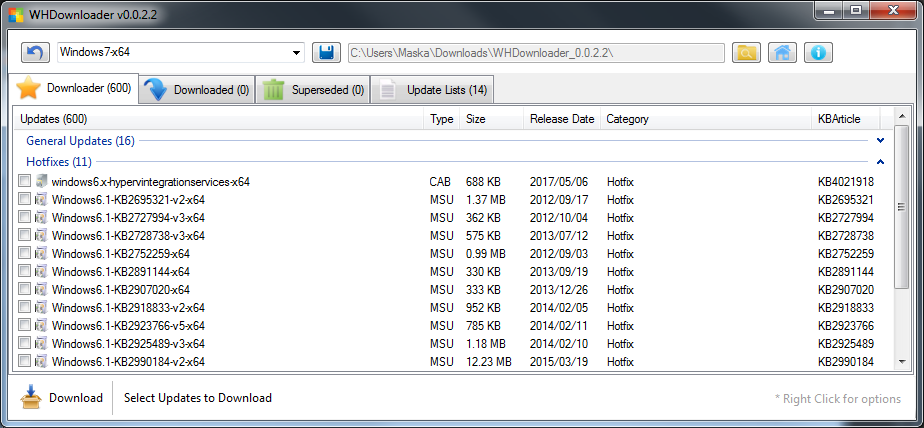Click the 2013/12/26 release date cell
The width and height of the screenshot is (924, 428).
[559, 289]
